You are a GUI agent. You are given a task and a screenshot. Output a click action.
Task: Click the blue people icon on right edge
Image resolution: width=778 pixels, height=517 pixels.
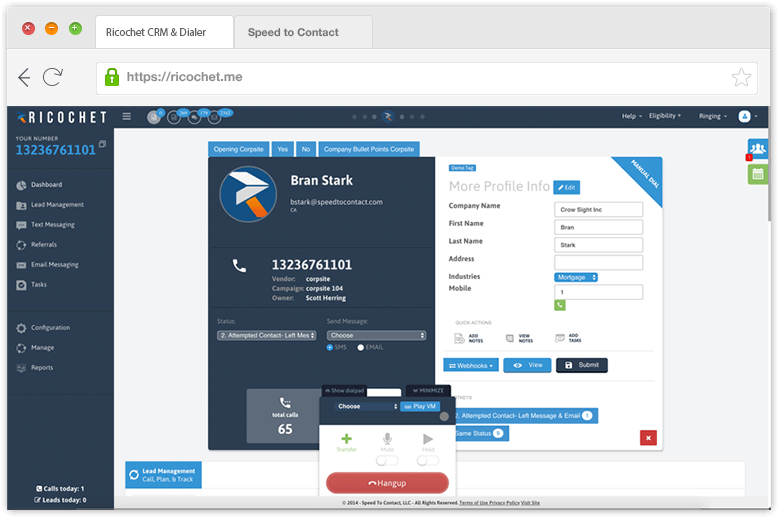click(x=758, y=148)
